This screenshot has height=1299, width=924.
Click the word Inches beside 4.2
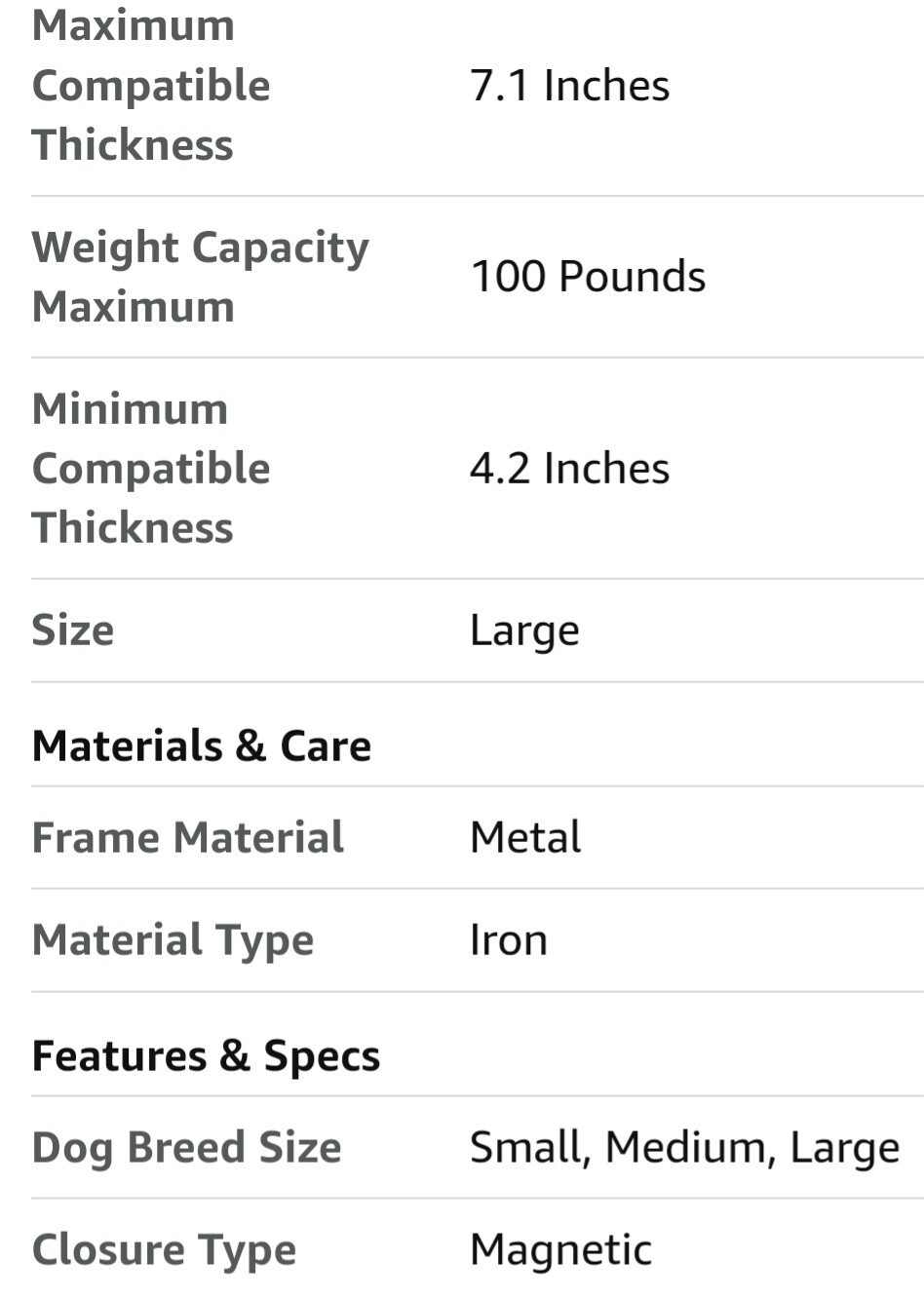click(606, 469)
